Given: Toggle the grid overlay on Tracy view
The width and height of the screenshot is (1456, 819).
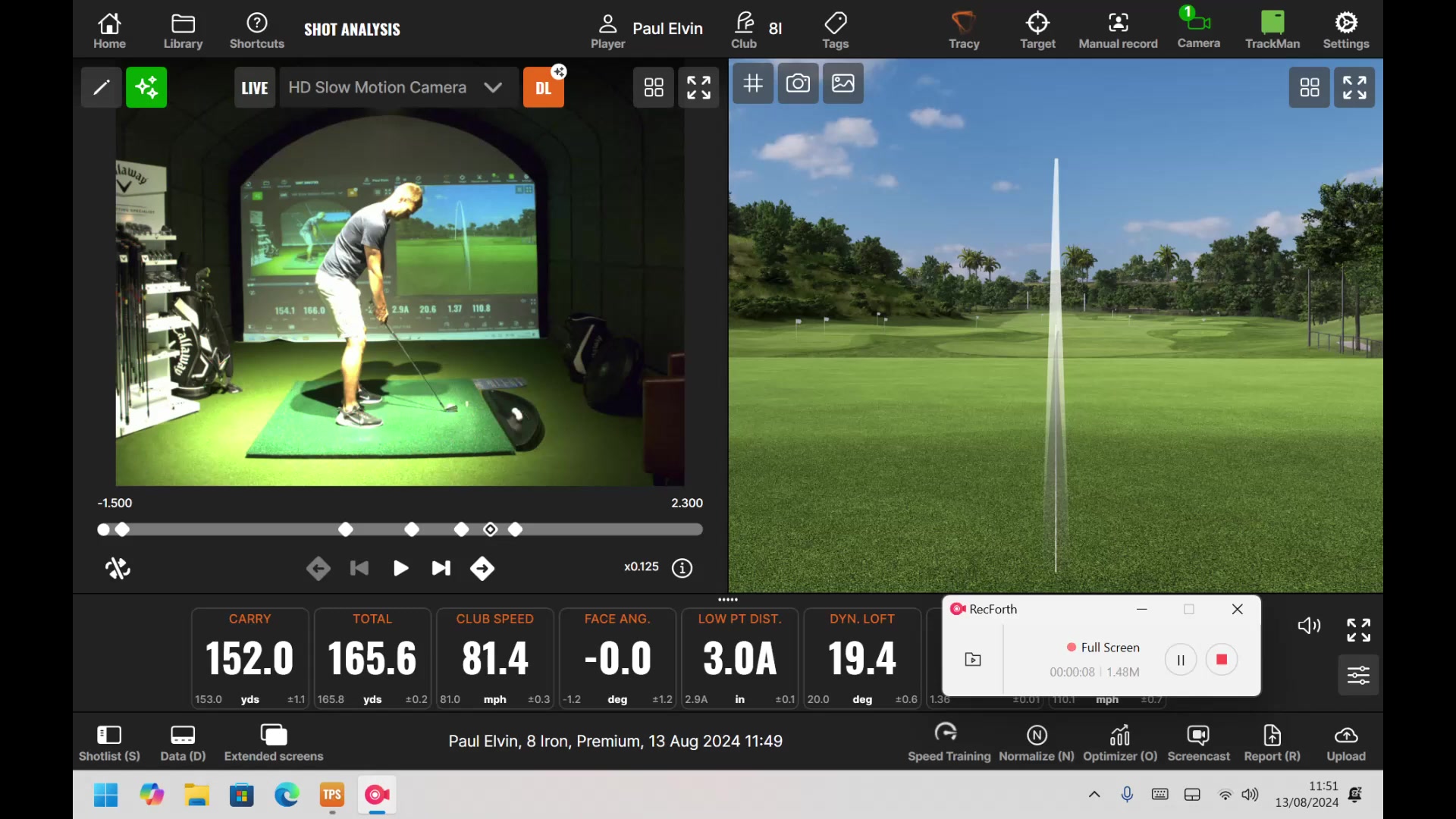Looking at the screenshot, I should pyautogui.click(x=752, y=83).
